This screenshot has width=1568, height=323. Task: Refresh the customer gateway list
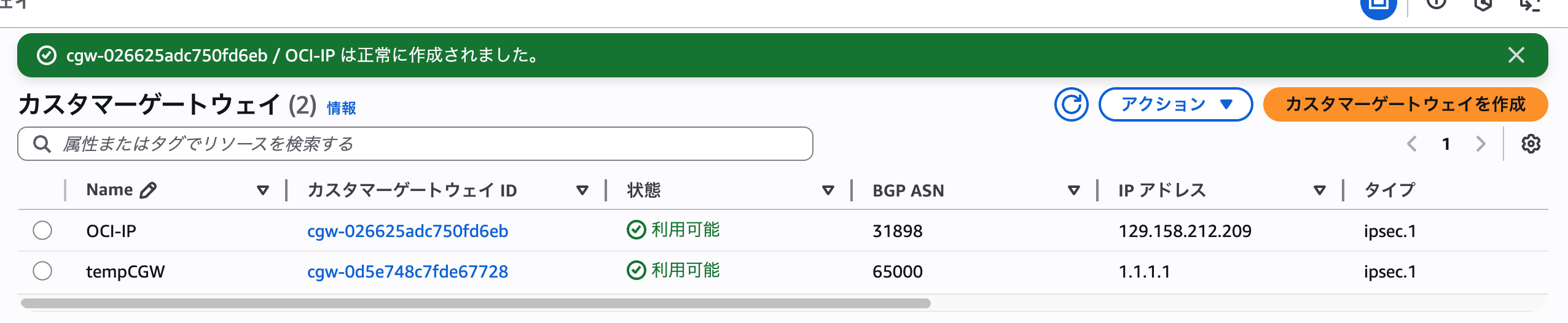(x=1071, y=104)
